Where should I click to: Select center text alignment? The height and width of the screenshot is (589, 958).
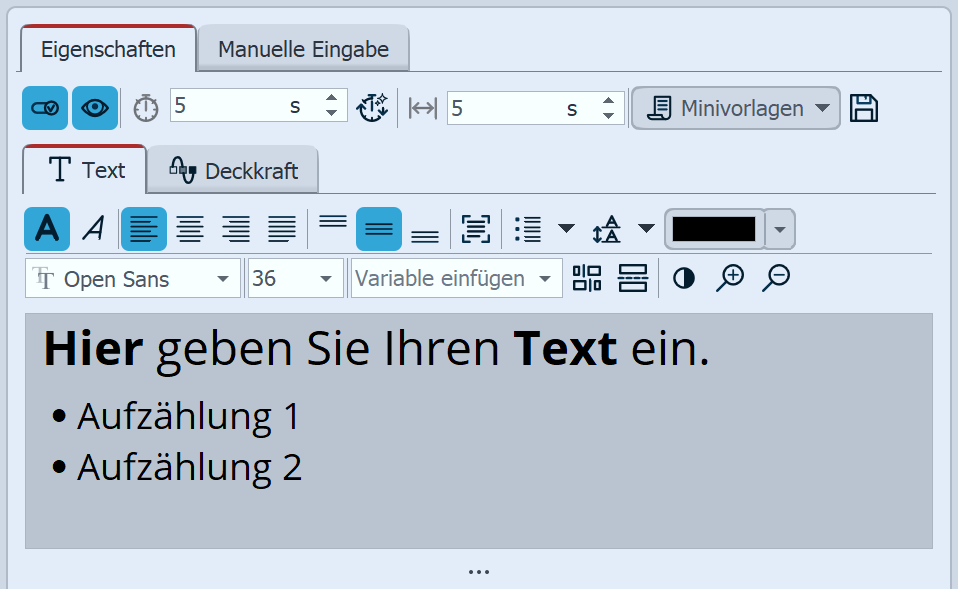(x=190, y=228)
